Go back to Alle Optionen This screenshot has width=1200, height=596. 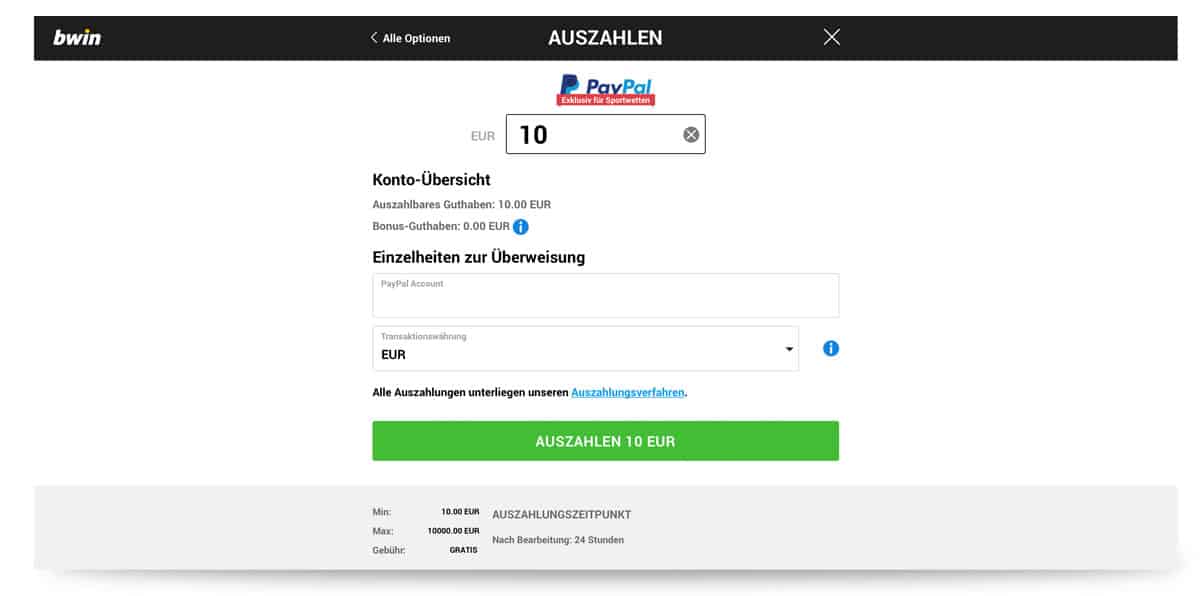click(411, 38)
